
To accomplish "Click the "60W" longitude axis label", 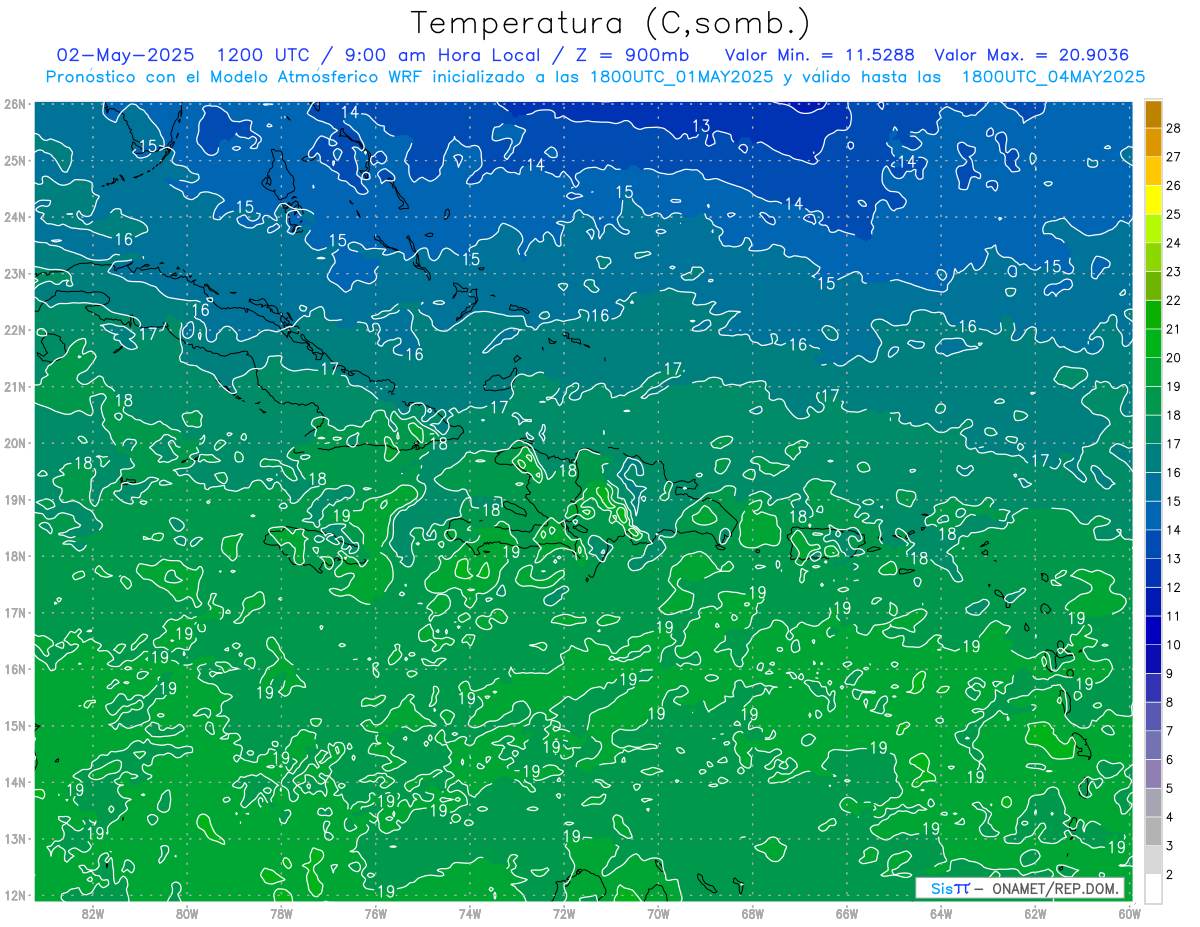I will [x=1129, y=913].
